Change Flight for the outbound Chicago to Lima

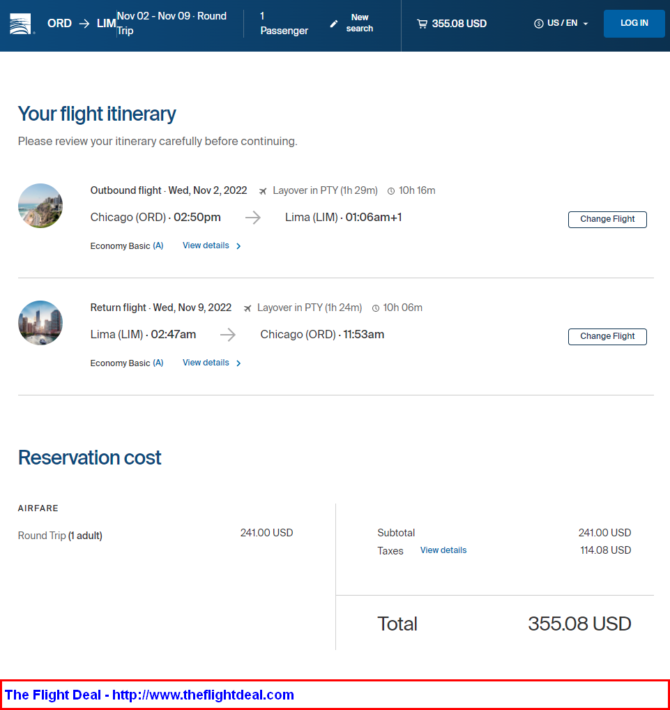[607, 219]
